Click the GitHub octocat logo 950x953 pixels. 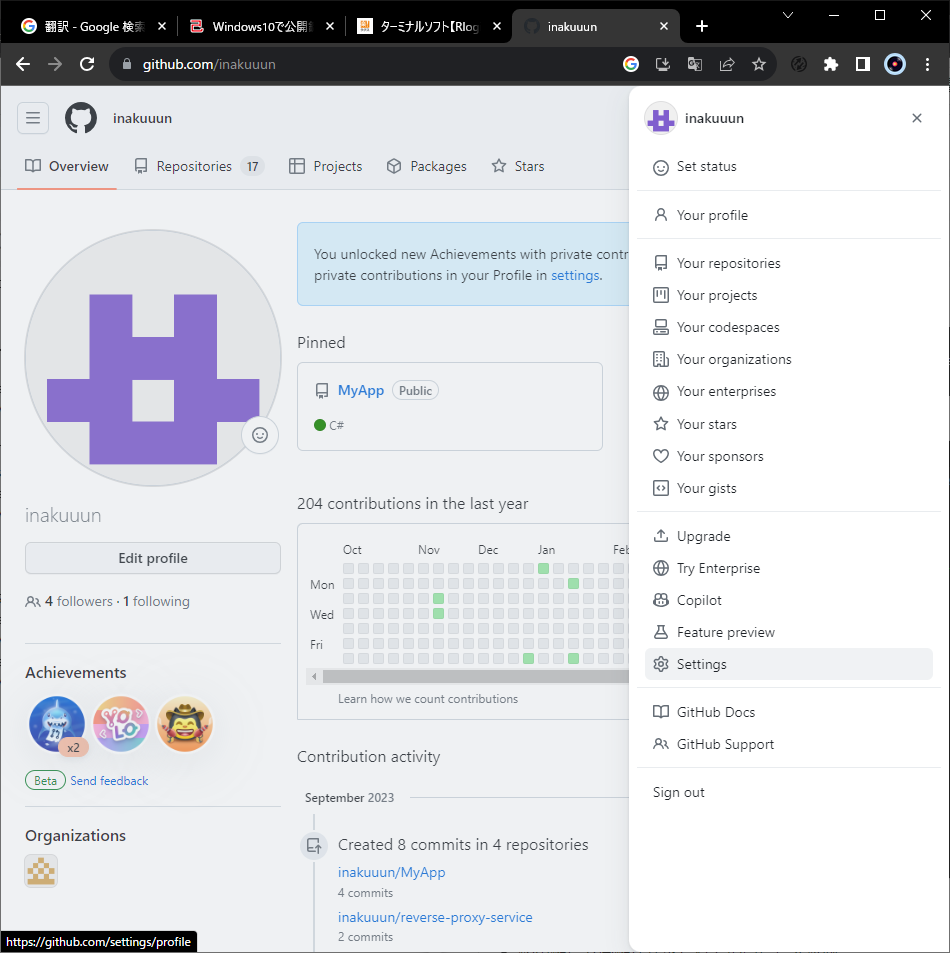pyautogui.click(x=80, y=117)
